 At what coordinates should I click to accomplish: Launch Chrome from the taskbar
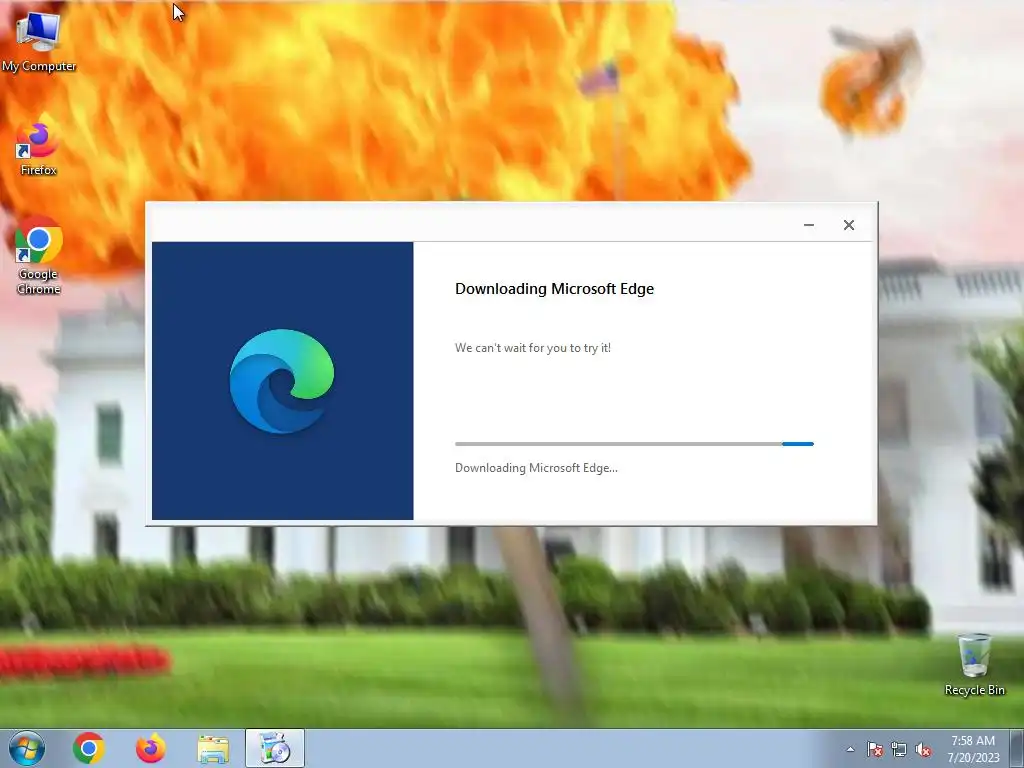click(x=89, y=748)
